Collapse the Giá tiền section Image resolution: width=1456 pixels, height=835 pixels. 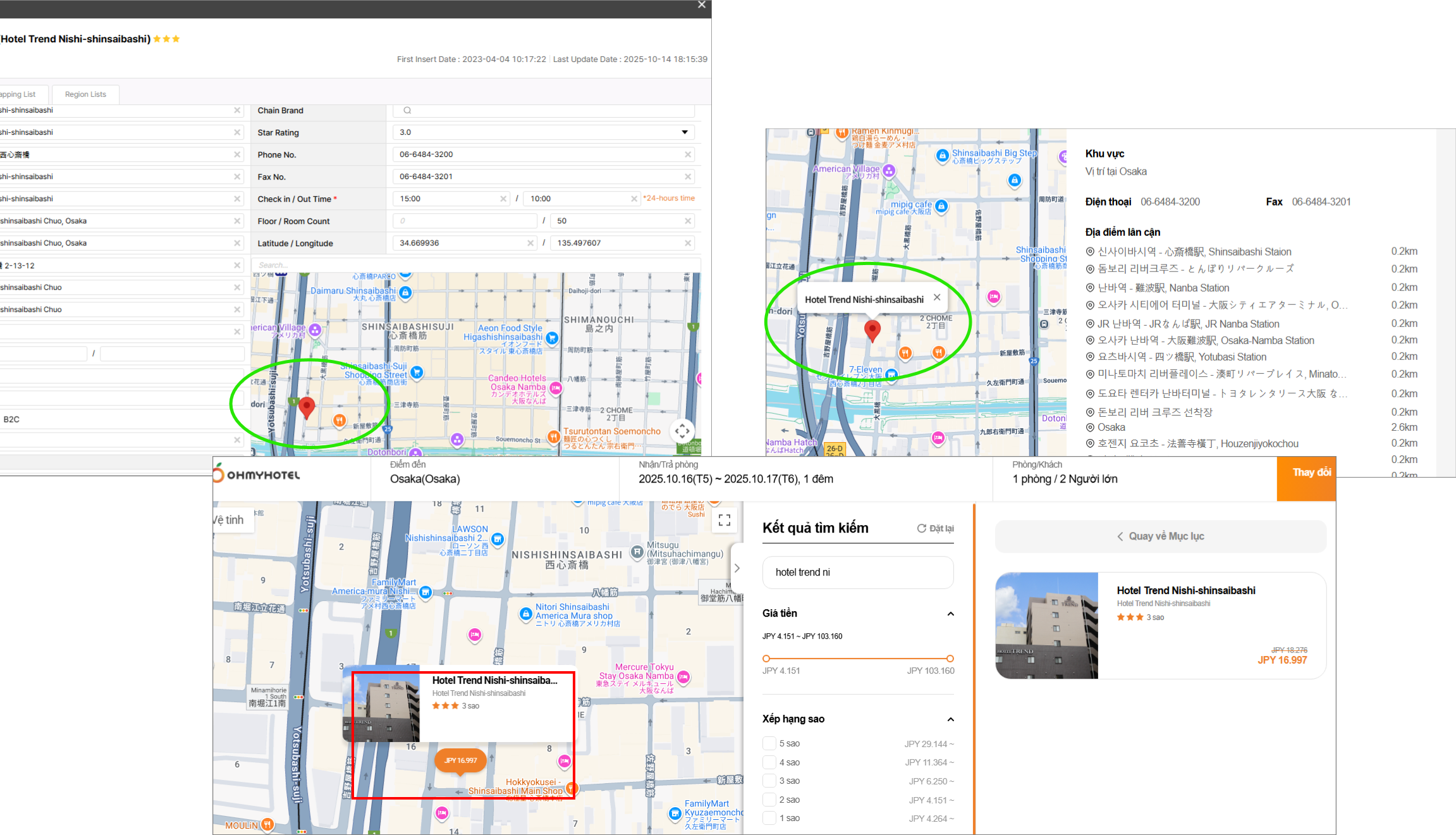click(x=950, y=614)
